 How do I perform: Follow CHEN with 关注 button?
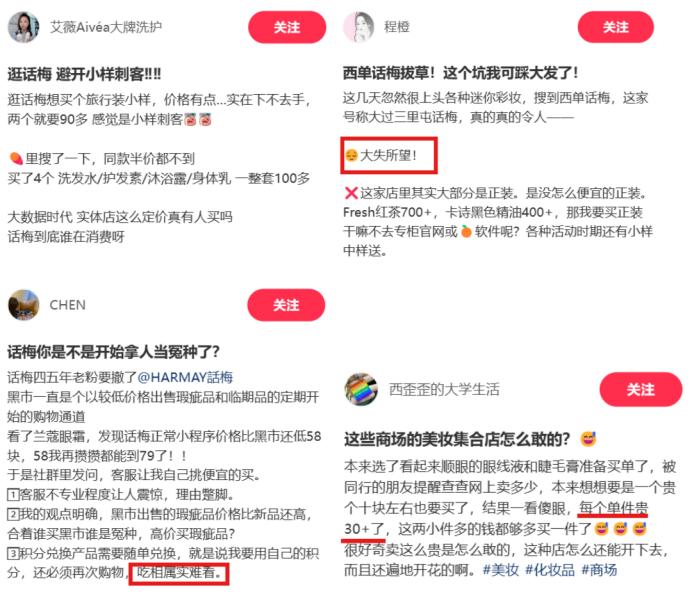coord(286,305)
